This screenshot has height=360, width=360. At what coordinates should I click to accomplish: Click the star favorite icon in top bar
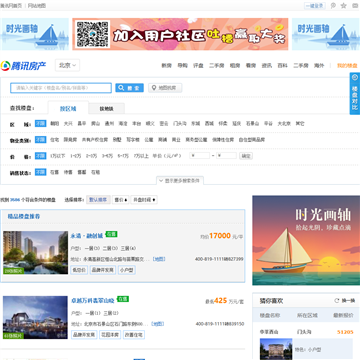tap(344, 6)
